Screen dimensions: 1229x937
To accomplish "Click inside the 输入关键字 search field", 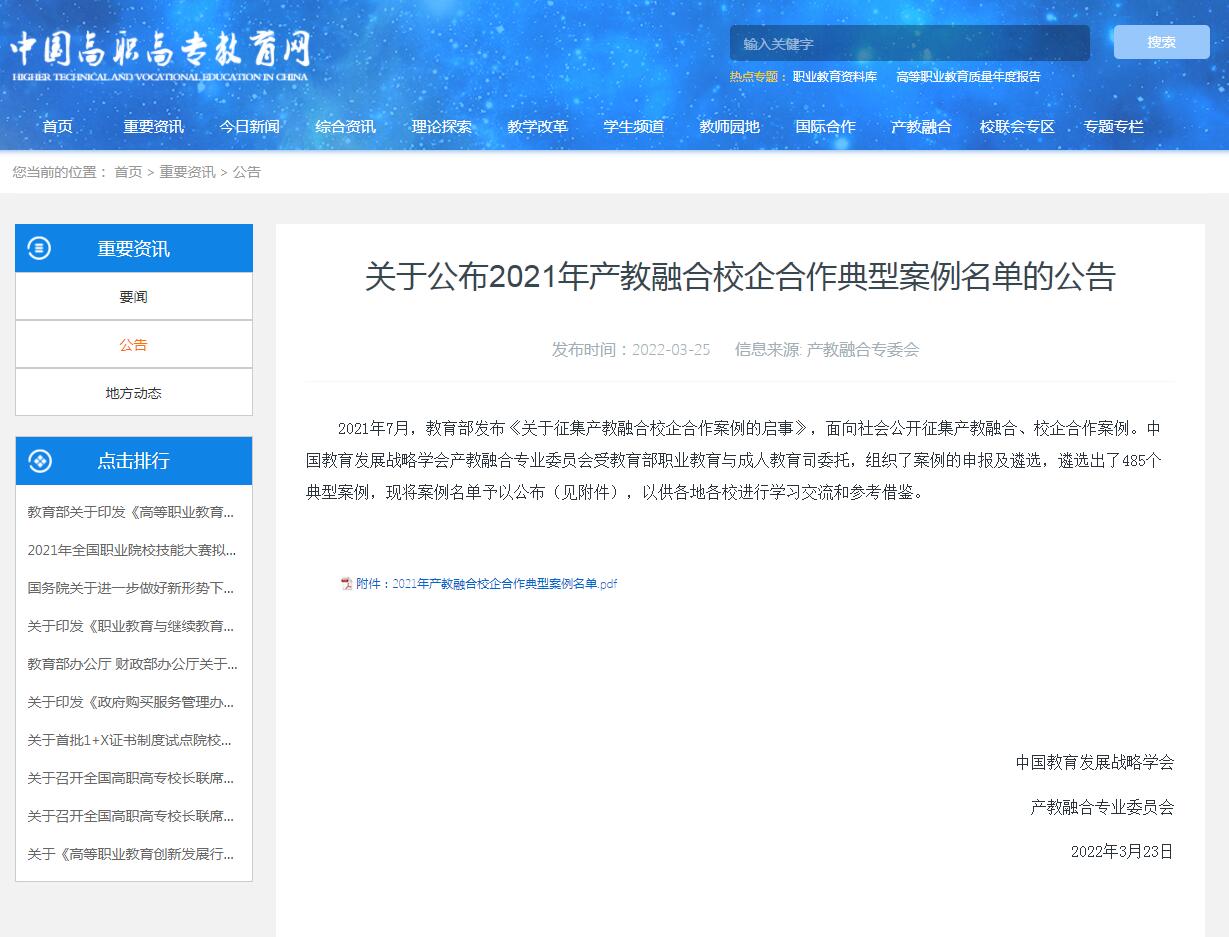I will coord(908,42).
